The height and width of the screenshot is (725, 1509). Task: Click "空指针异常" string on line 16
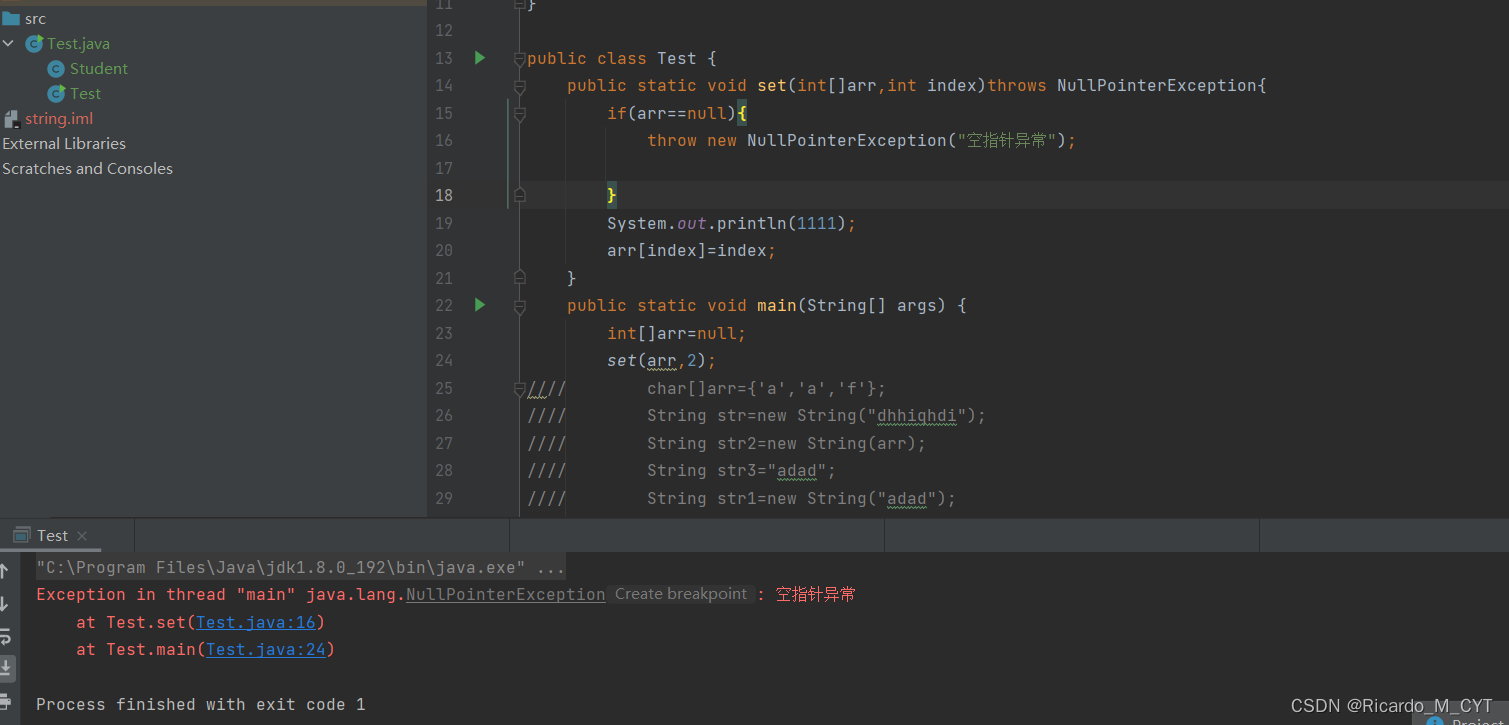(1007, 141)
